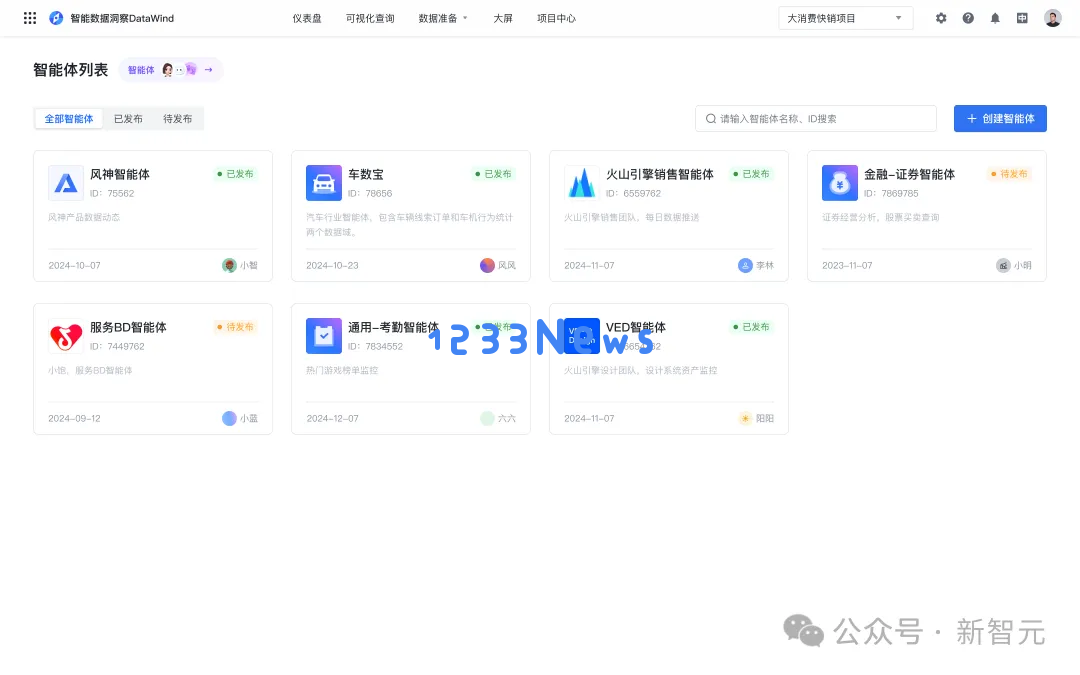
Task: Open the settings gear icon
Action: pos(941,18)
